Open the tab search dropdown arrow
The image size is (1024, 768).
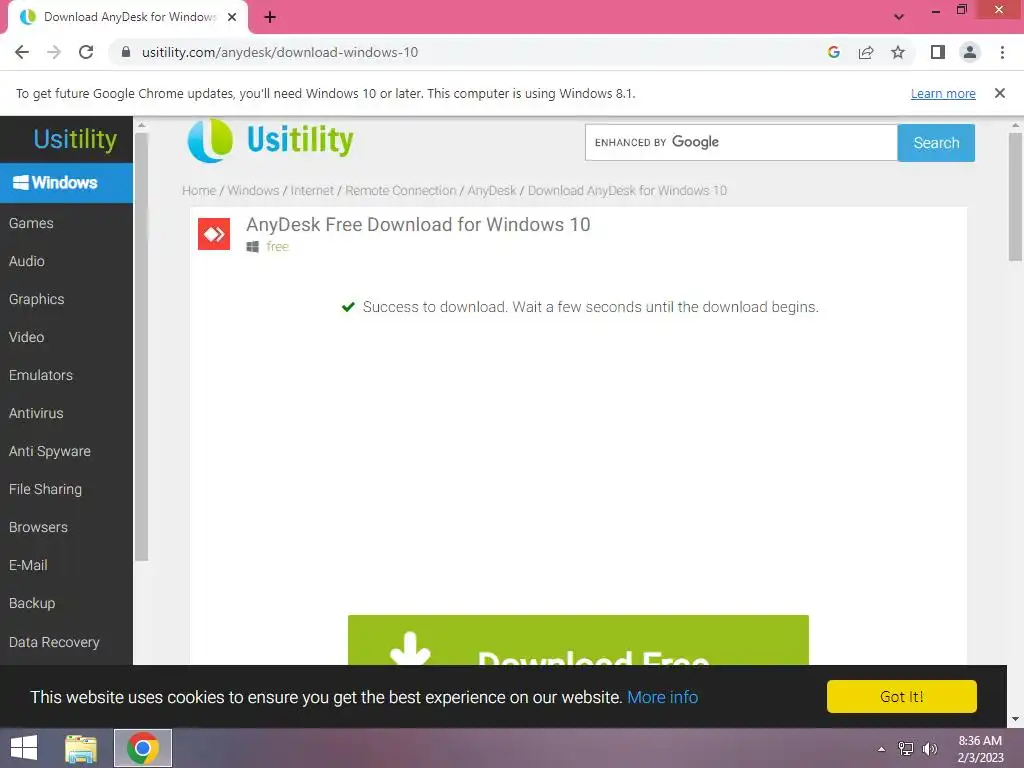pos(899,17)
